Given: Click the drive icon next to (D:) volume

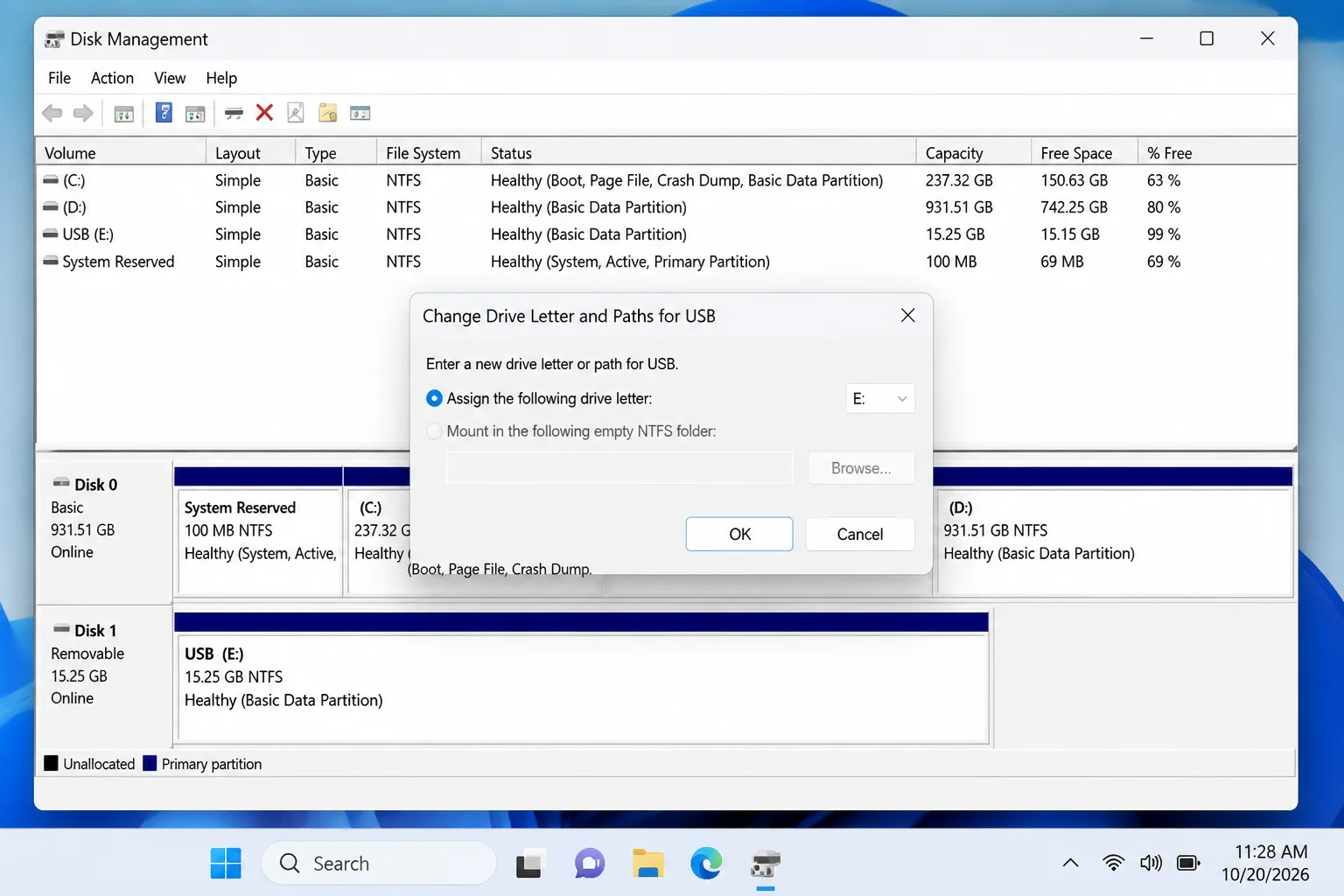Looking at the screenshot, I should pos(51,206).
